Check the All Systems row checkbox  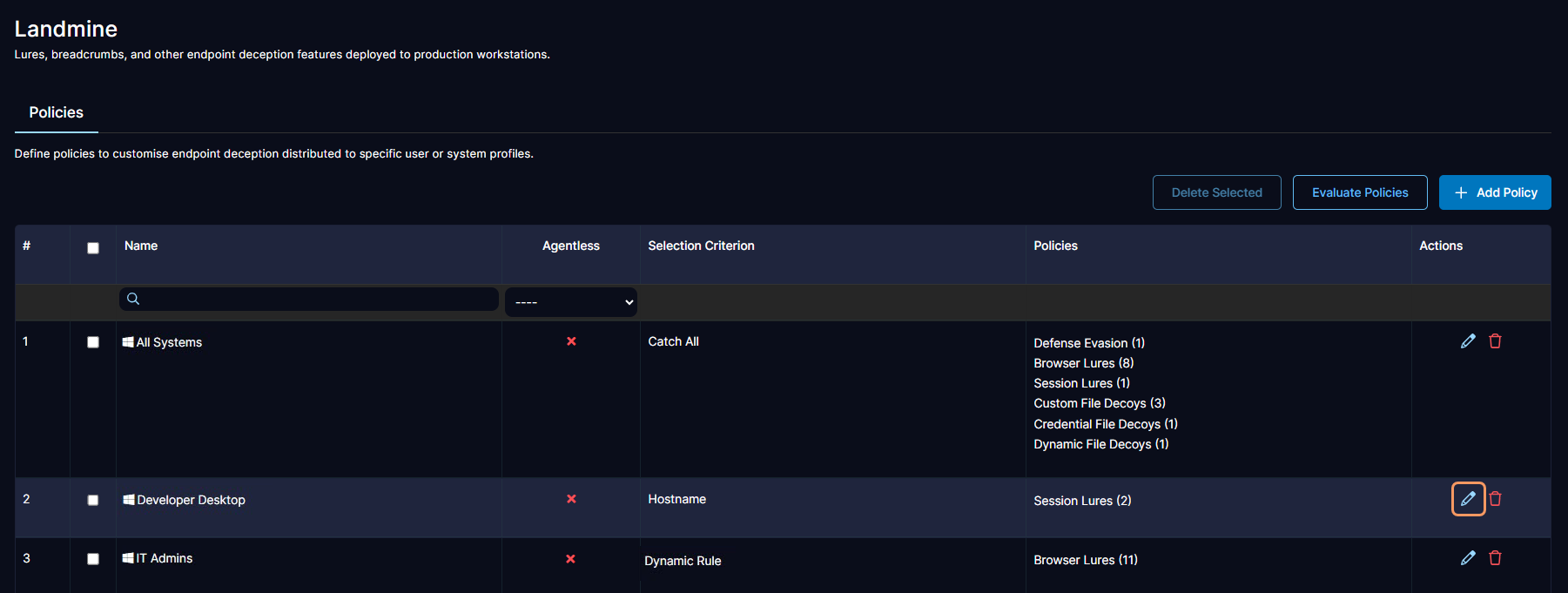(93, 342)
